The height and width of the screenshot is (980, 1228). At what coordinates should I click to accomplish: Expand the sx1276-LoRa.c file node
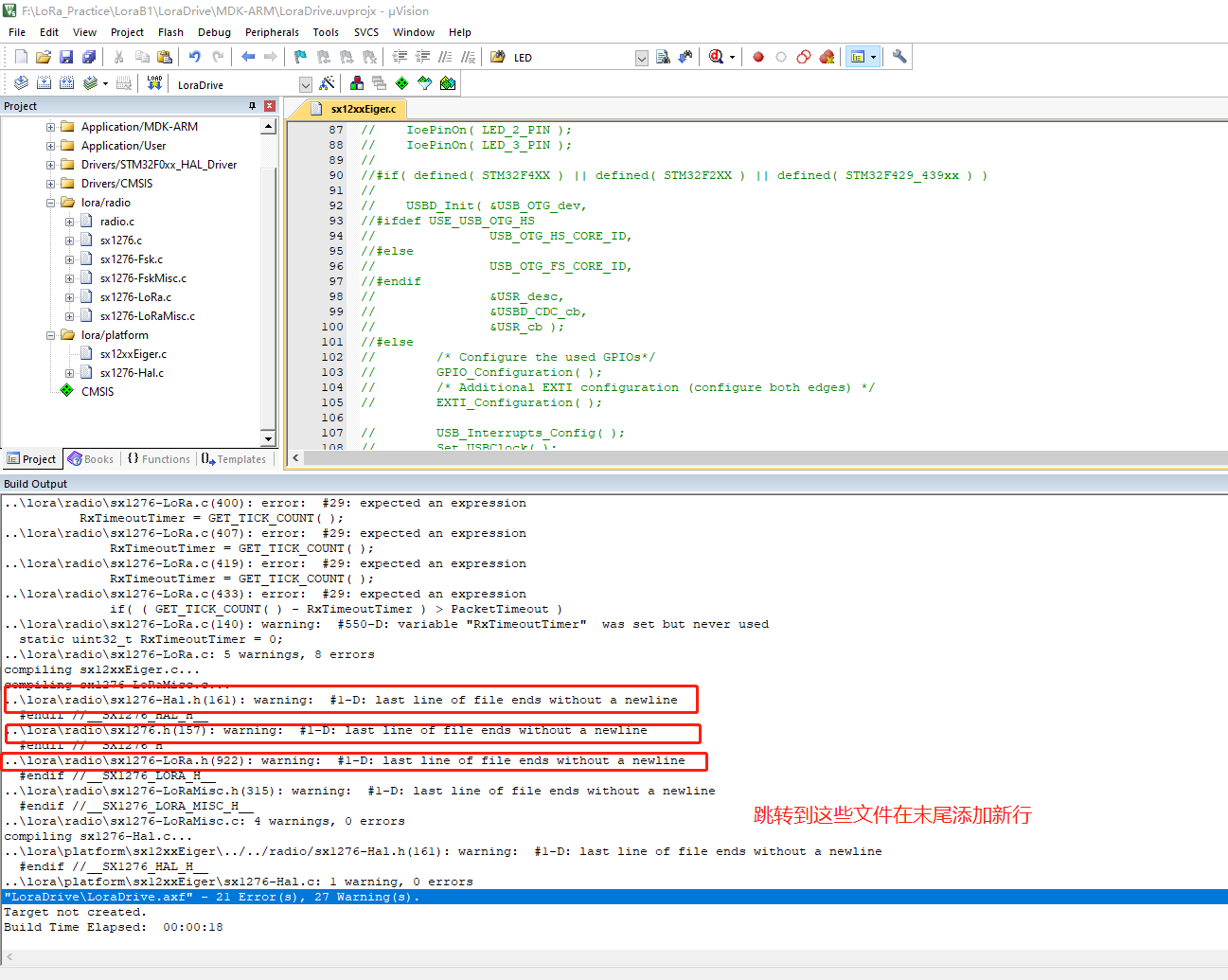69,297
